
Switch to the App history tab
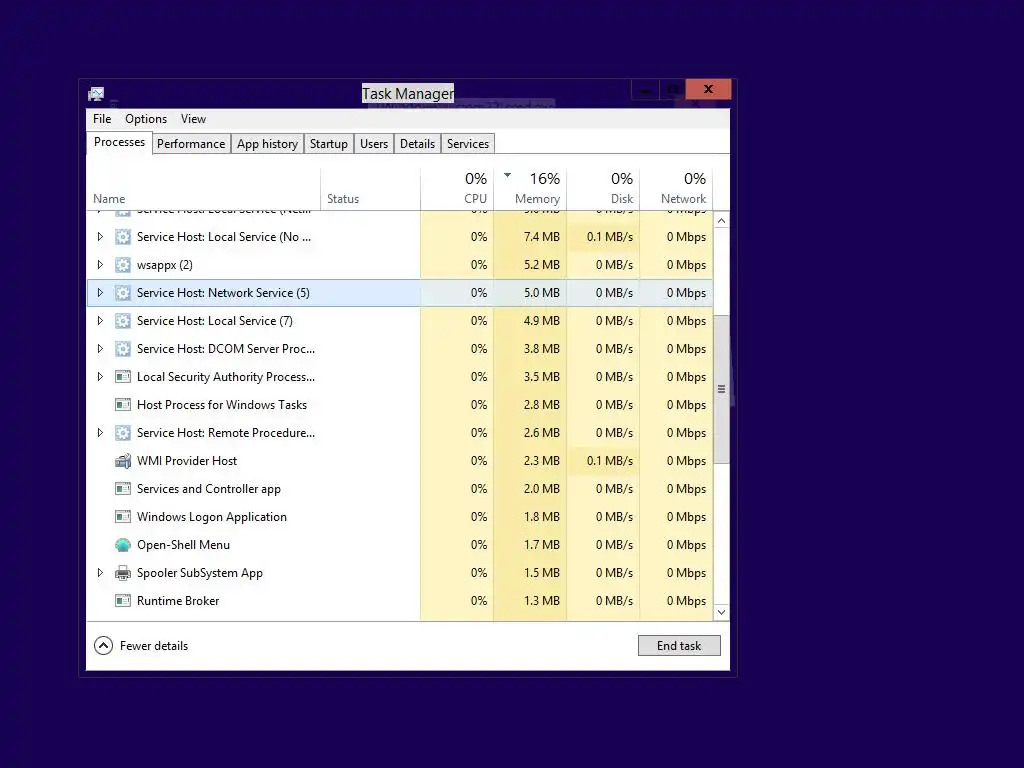(x=267, y=144)
